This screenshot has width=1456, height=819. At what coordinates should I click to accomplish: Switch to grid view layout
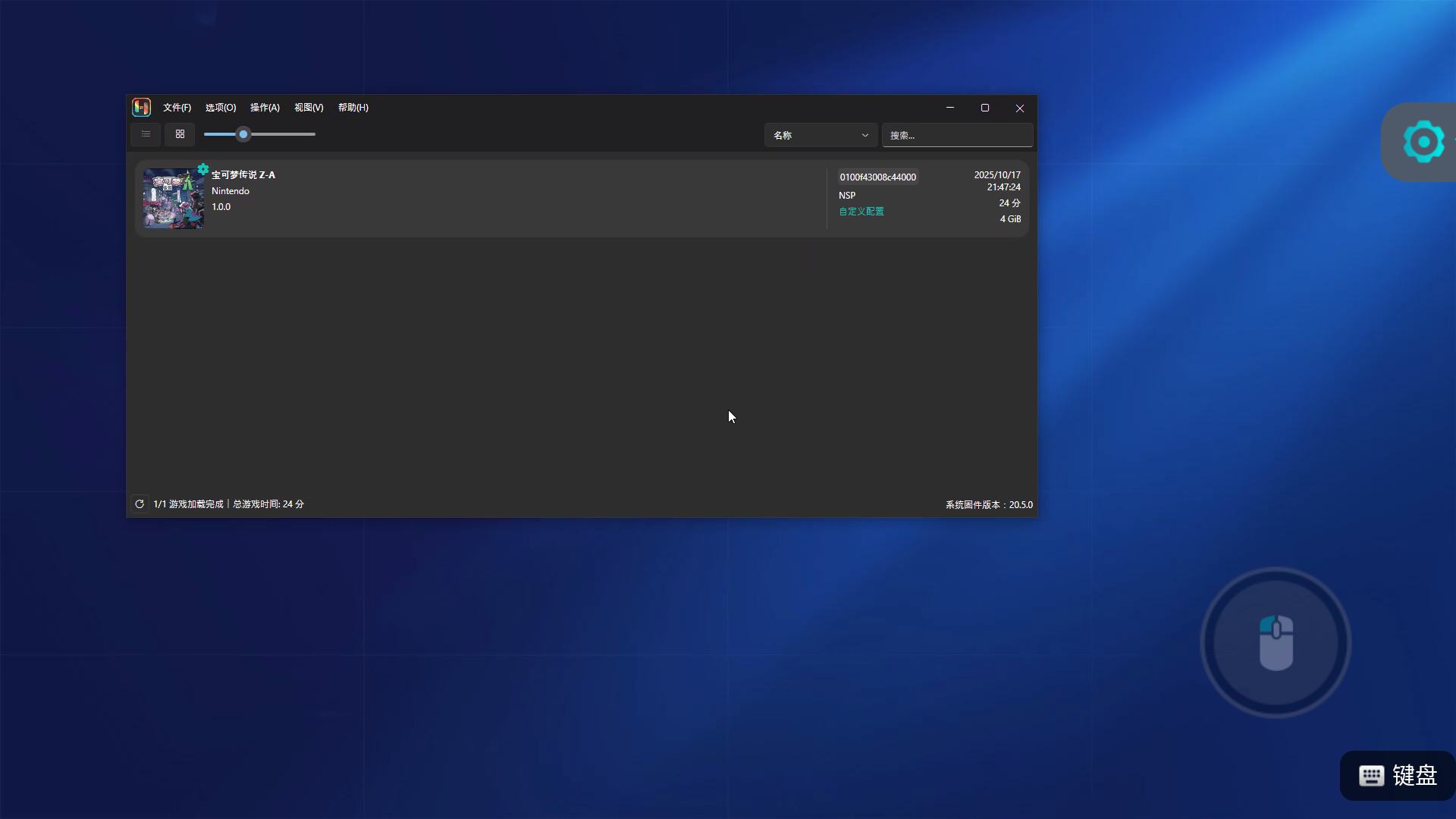point(180,134)
